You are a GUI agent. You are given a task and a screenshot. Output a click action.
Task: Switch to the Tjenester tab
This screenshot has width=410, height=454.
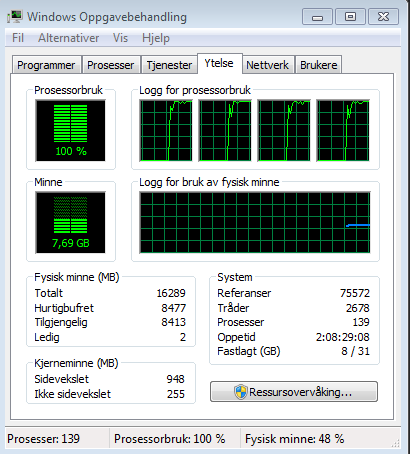tap(169, 65)
